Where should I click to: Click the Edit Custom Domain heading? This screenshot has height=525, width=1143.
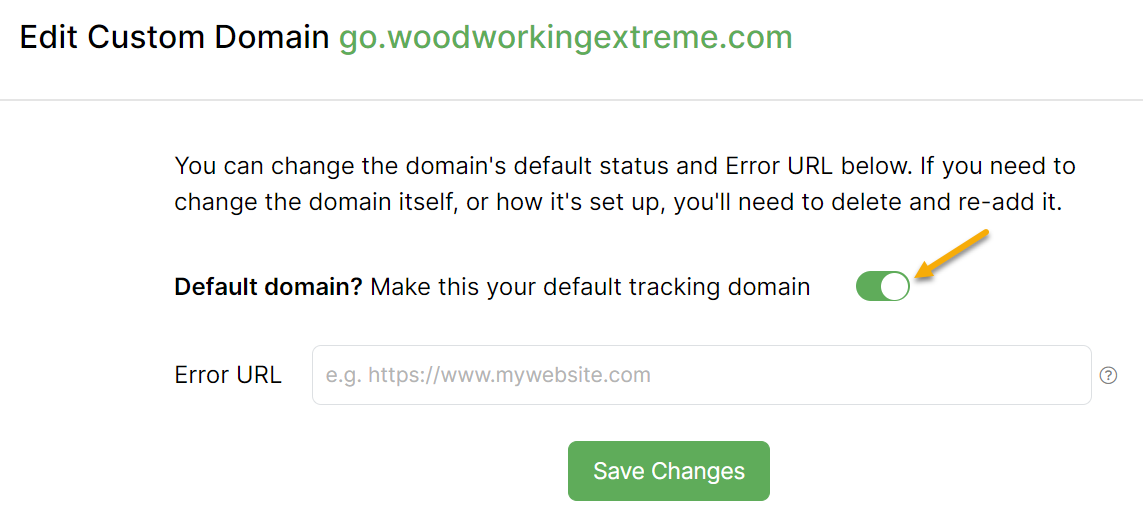pos(174,37)
